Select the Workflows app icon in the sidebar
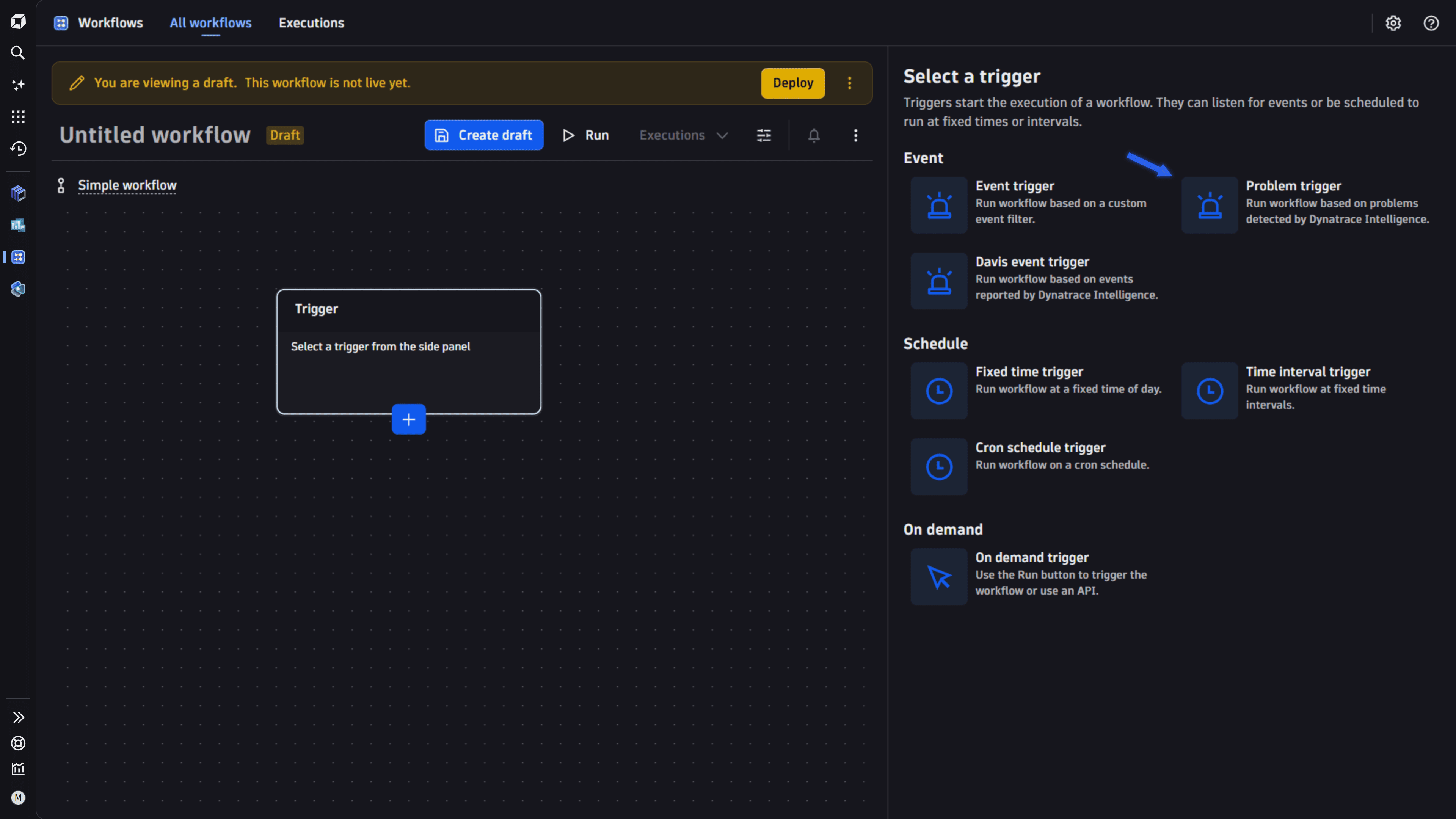Image resolution: width=1456 pixels, height=819 pixels. click(18, 257)
